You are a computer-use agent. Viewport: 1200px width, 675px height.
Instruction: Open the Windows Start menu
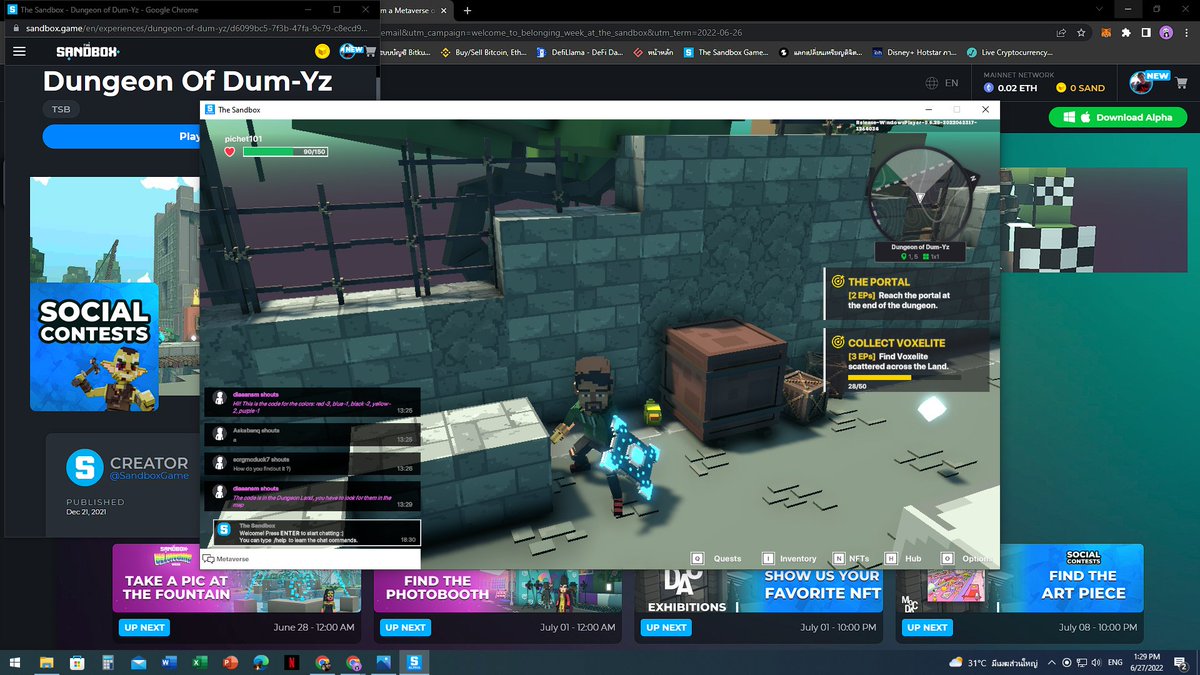[x=17, y=662]
